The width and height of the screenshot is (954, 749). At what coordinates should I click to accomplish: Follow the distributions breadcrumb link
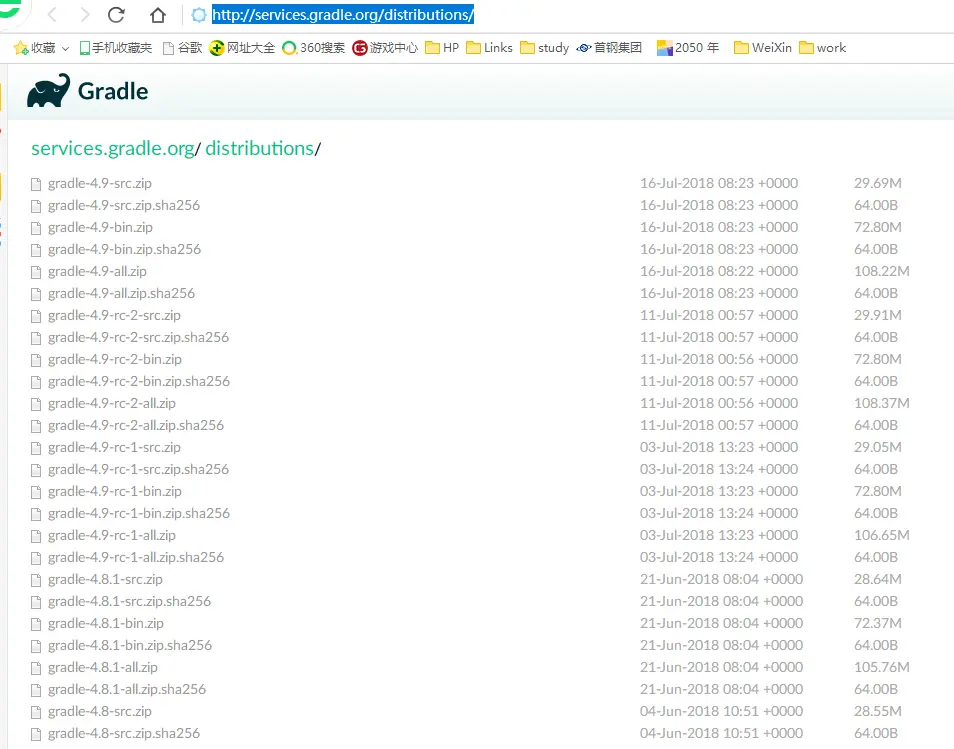(x=260, y=148)
